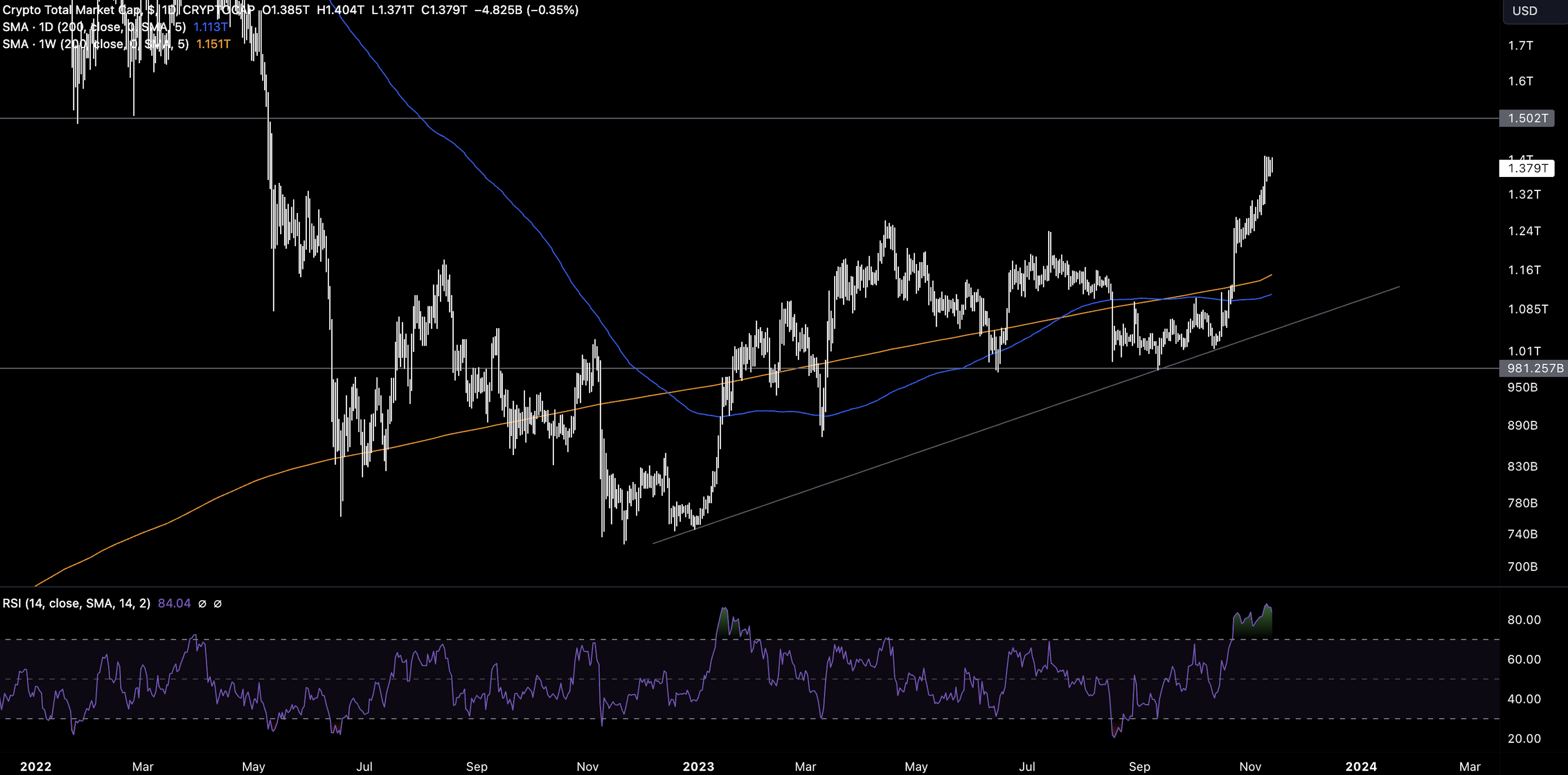This screenshot has width=1568, height=775.
Task: Click the second empty-value symbol beside RSI
Action: (217, 603)
